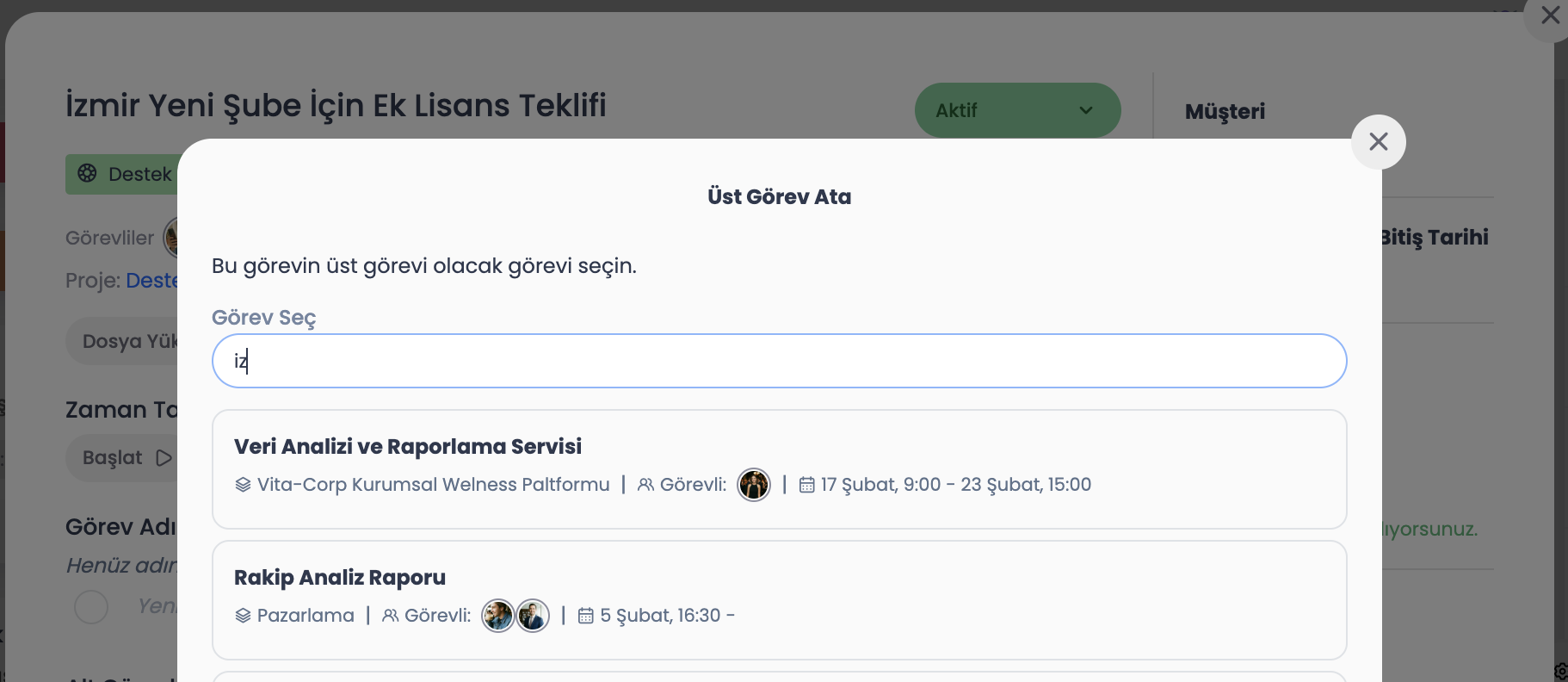Toggle the new step circle checkbox
Screen dimensions: 1568x682
pyautogui.click(x=91, y=606)
